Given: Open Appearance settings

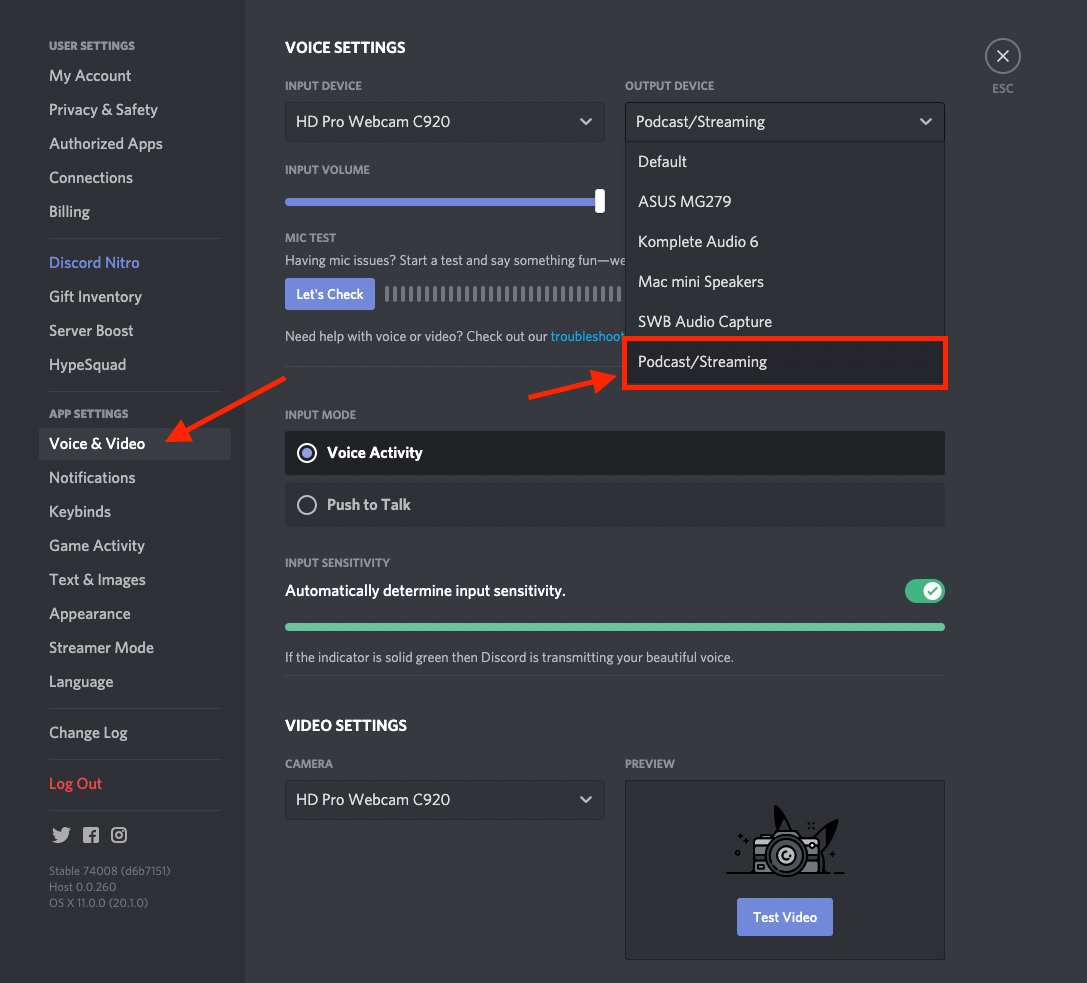Looking at the screenshot, I should point(89,614).
